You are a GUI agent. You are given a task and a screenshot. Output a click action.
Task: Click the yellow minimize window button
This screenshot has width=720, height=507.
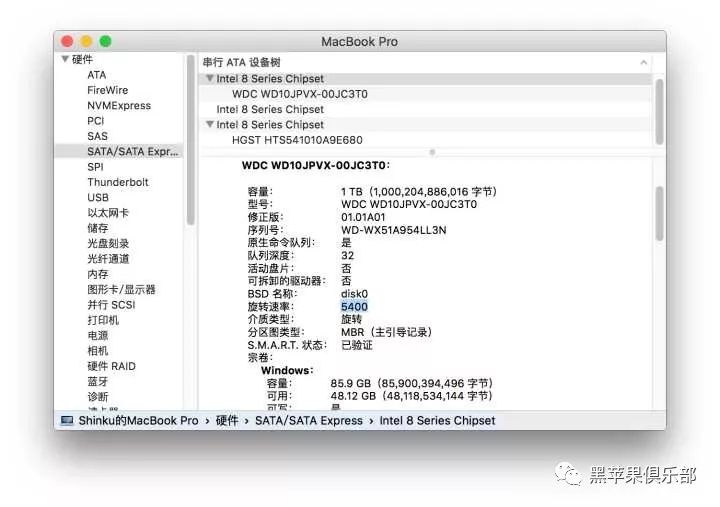coord(86,41)
